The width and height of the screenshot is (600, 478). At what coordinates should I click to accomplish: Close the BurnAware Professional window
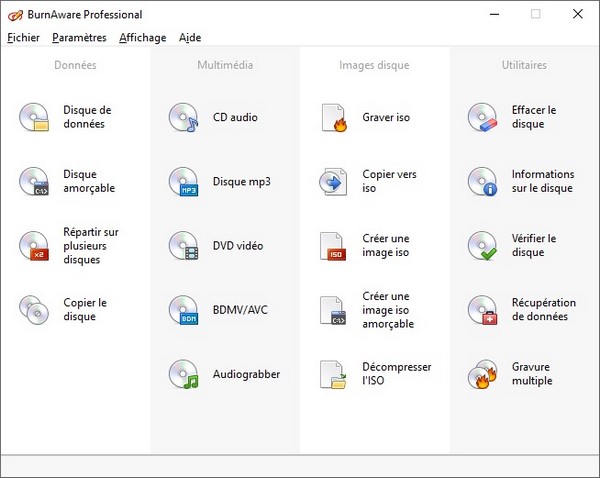pyautogui.click(x=578, y=15)
